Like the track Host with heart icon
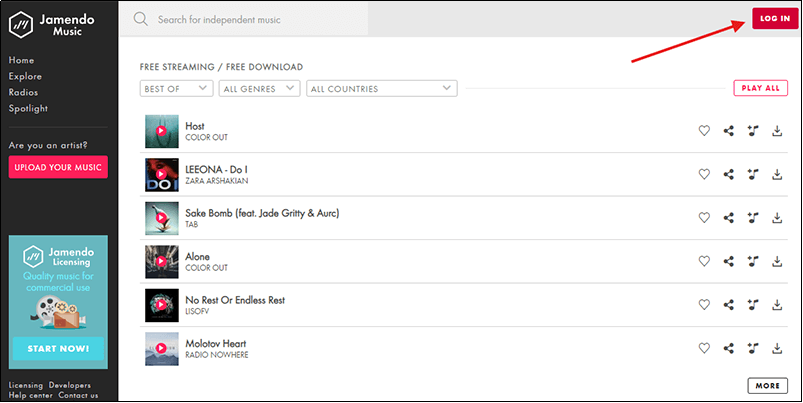The width and height of the screenshot is (803, 403). pos(704,131)
